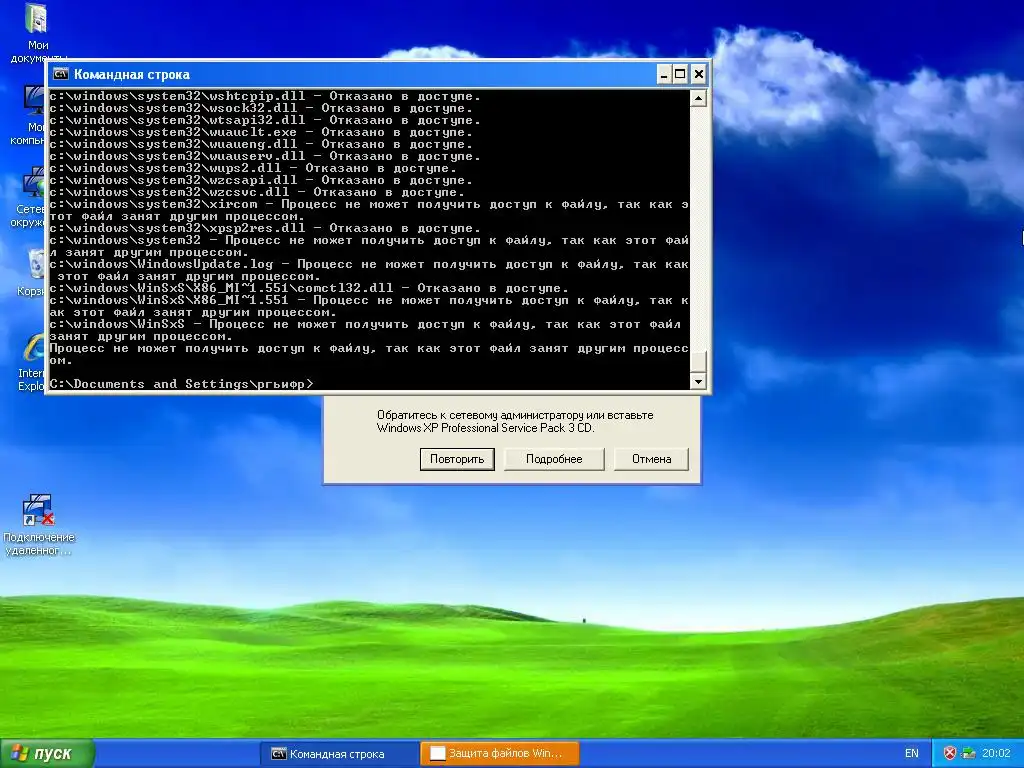Maximize the Командная строка window

tap(680, 74)
